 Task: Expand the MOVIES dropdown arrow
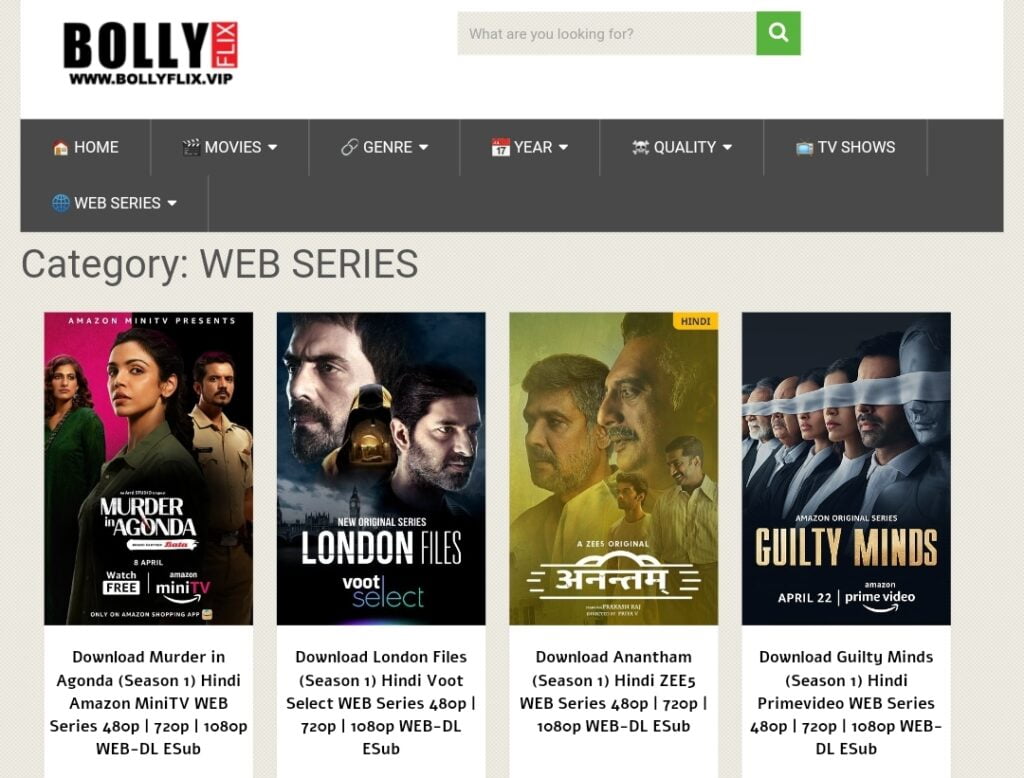pos(273,148)
